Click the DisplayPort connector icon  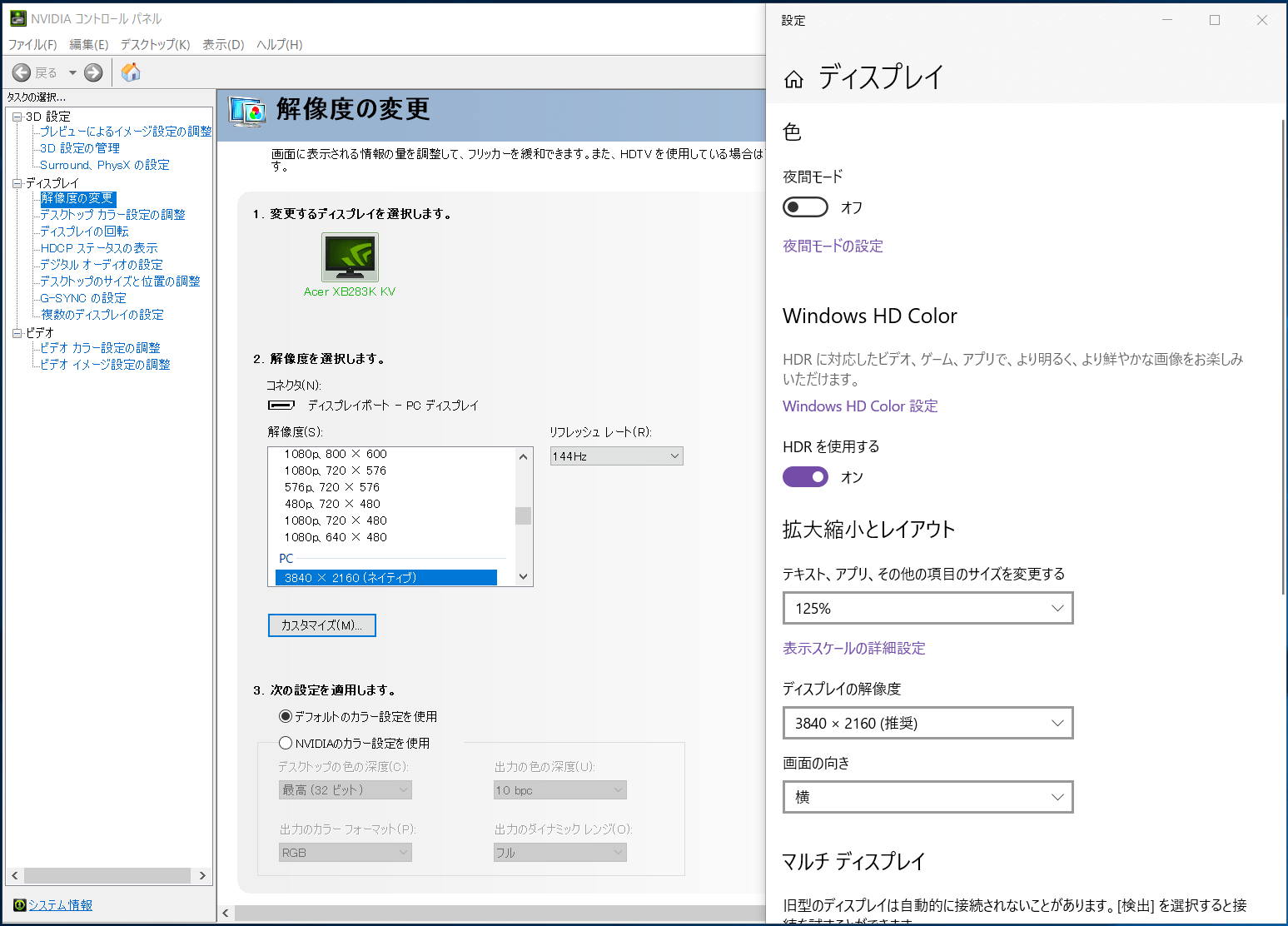pyautogui.click(x=281, y=406)
